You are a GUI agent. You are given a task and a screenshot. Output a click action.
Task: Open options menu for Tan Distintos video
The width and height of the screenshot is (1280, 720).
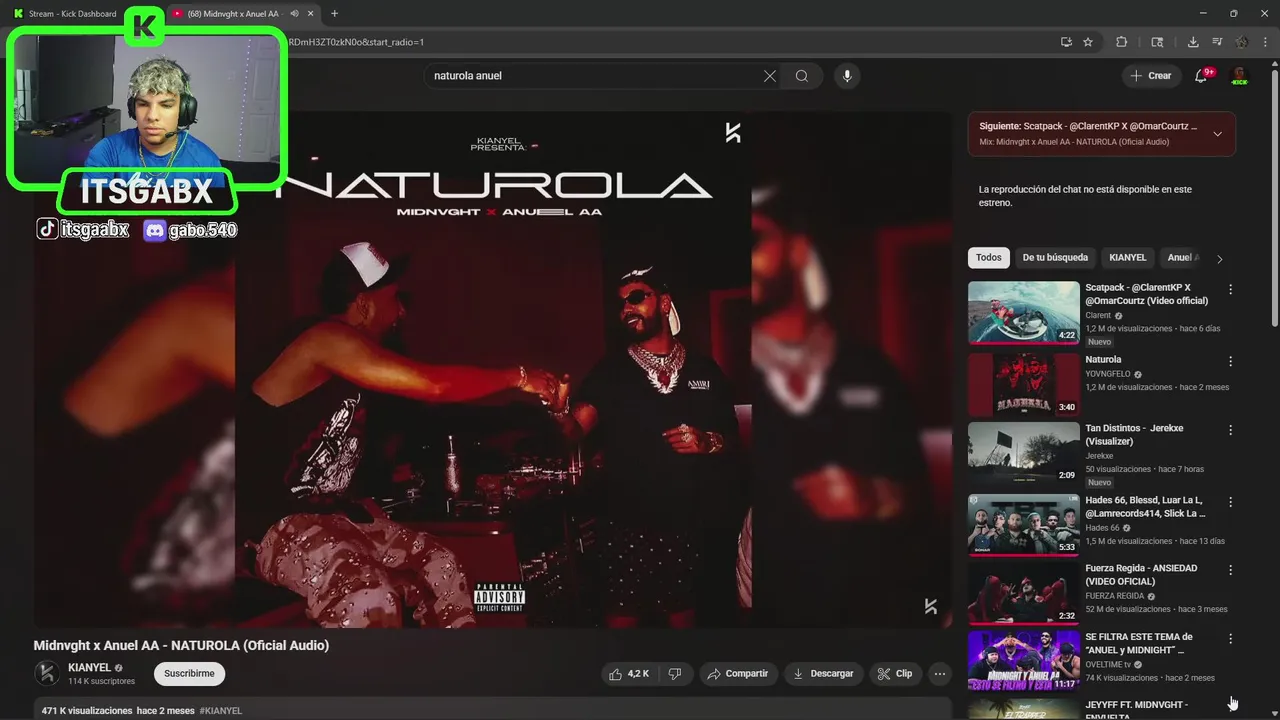click(1231, 431)
